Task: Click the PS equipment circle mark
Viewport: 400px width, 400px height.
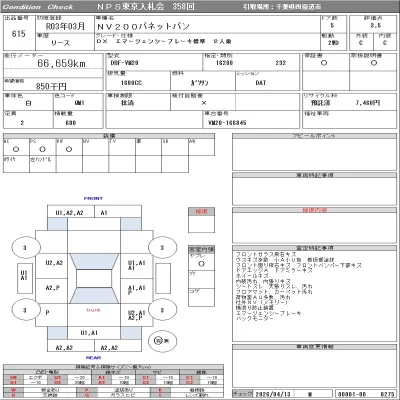Action: click(x=42, y=149)
